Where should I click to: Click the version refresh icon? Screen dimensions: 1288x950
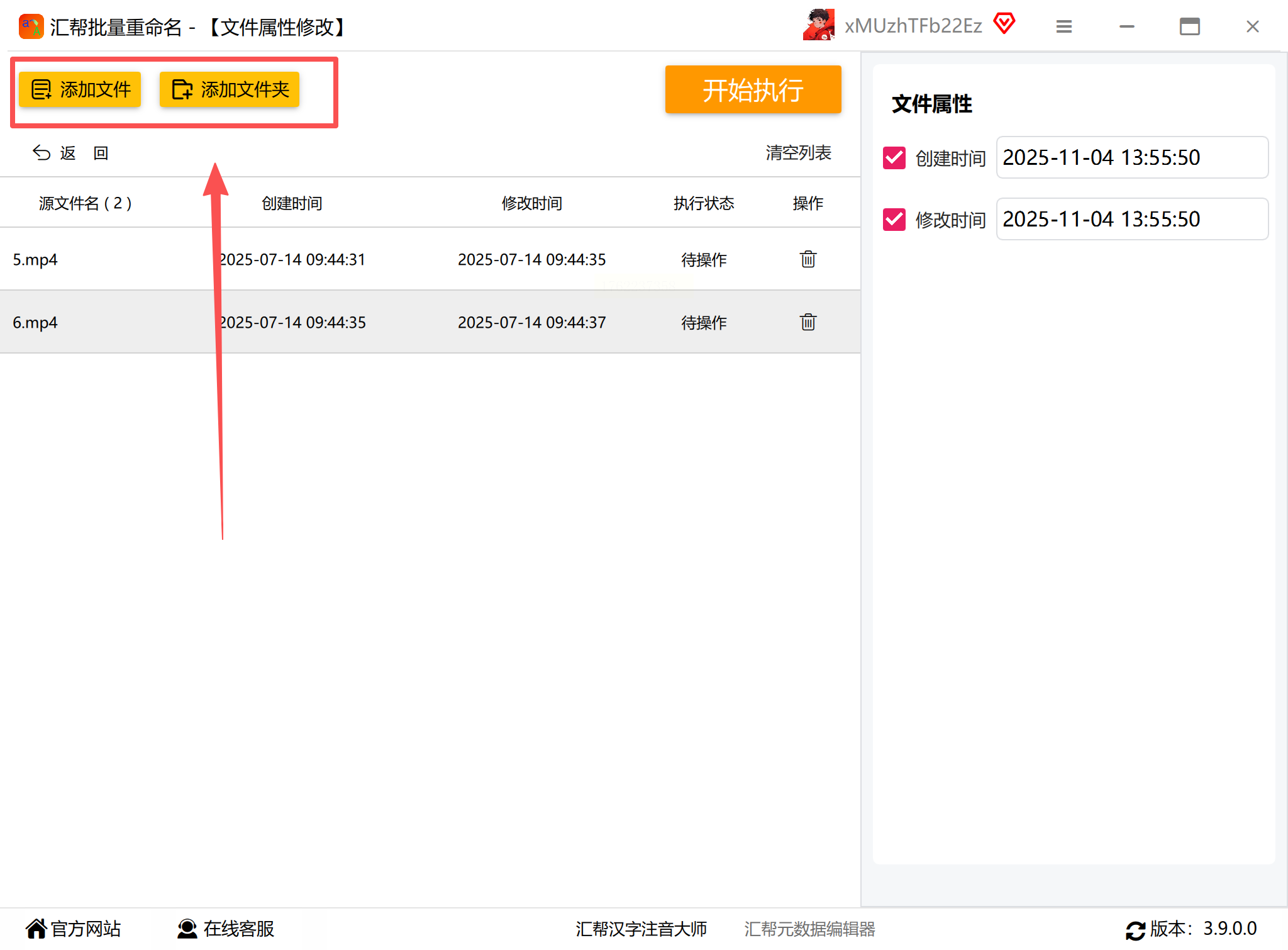tap(1135, 930)
